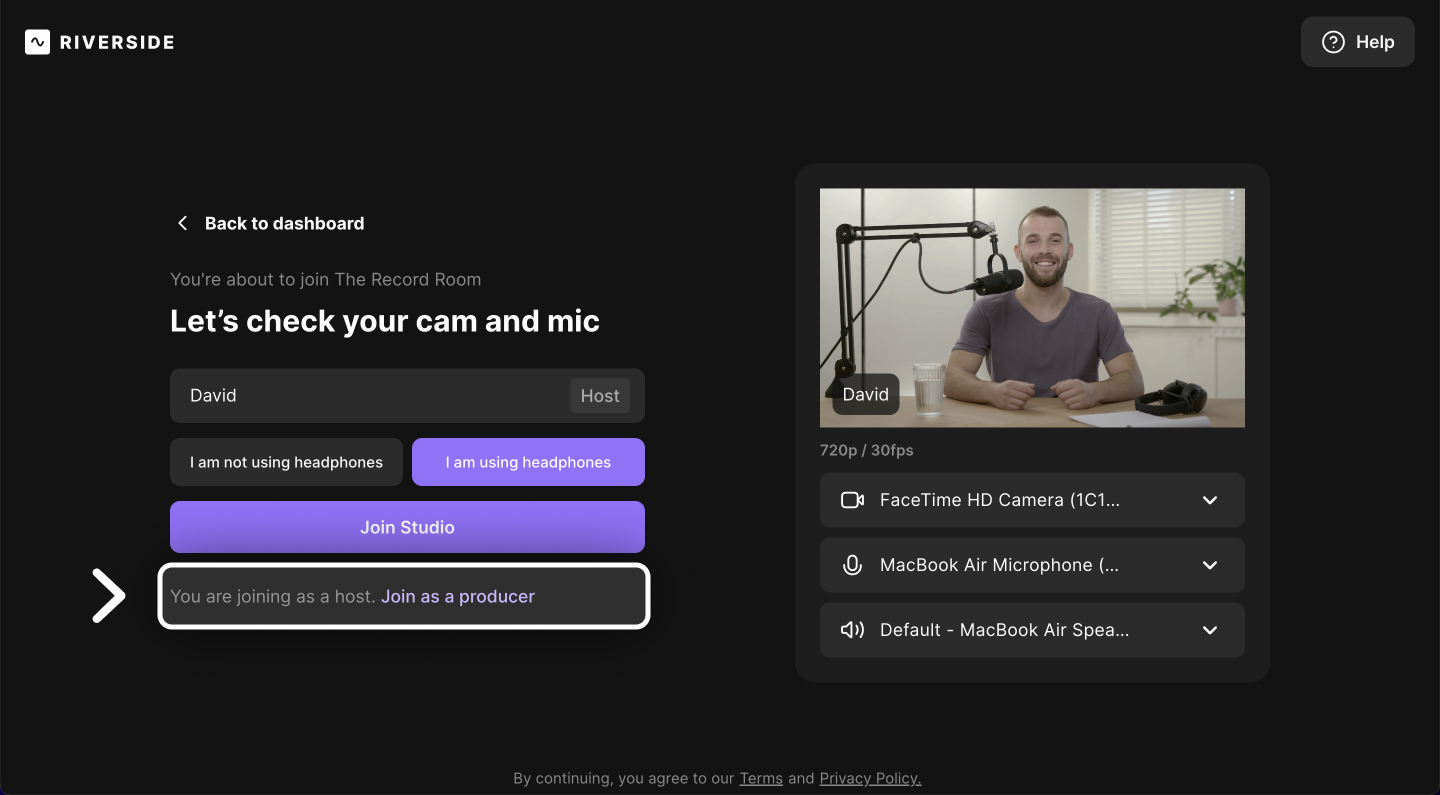Select "I am using headphones" option
Screen dimensions: 1440x795
coord(528,462)
